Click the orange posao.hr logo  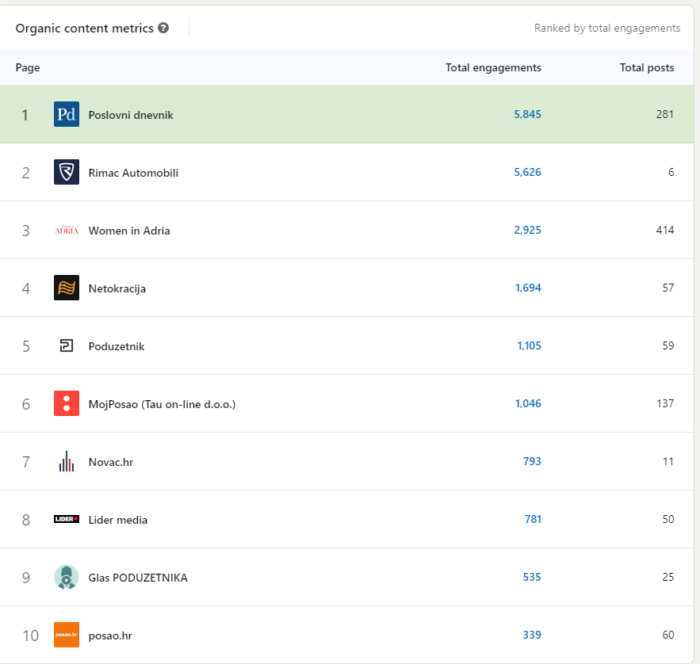coord(66,634)
